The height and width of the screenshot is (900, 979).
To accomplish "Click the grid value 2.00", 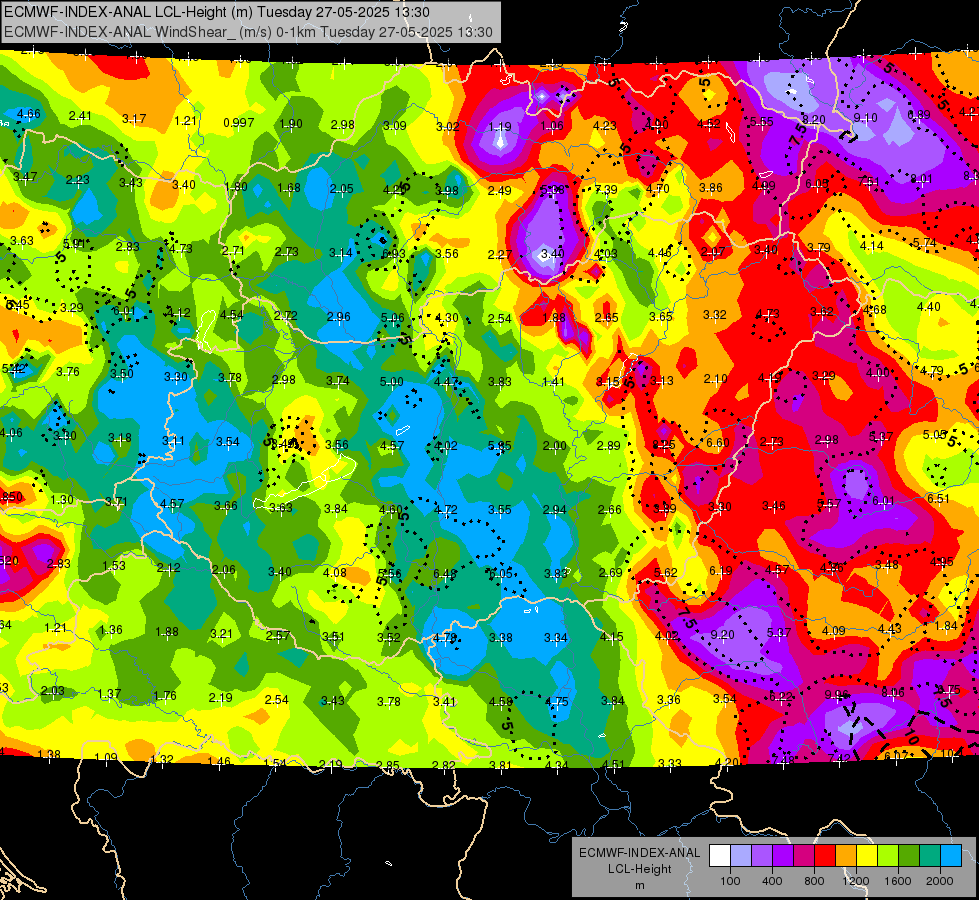I will [x=554, y=445].
